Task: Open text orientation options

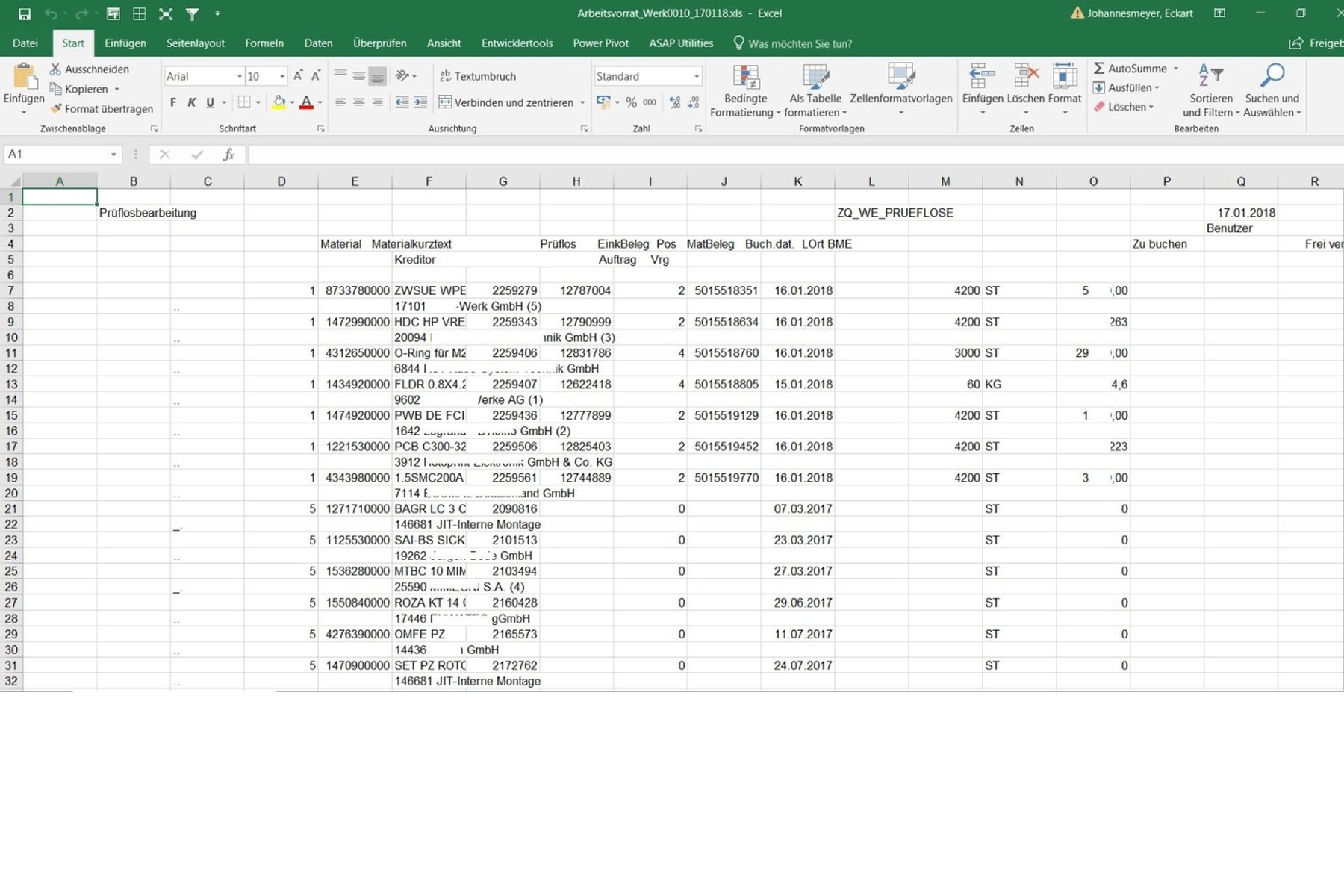Action: 406,75
